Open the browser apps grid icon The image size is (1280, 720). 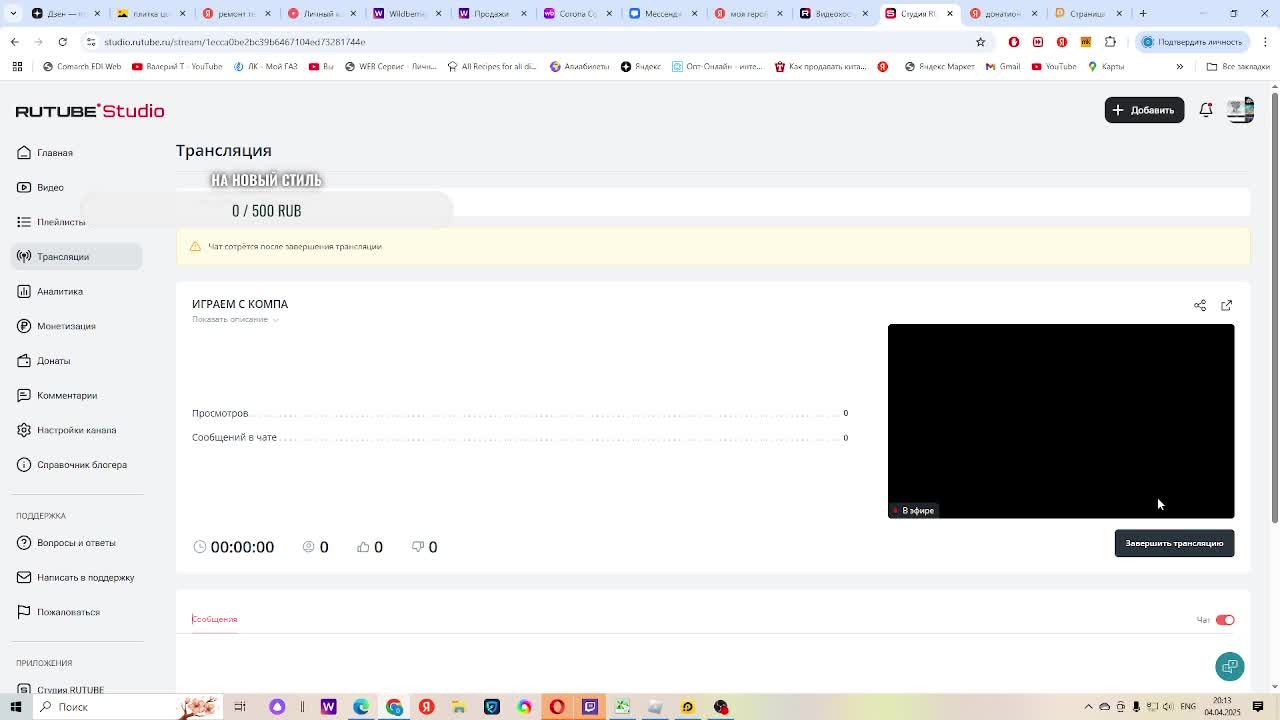tap(17, 67)
